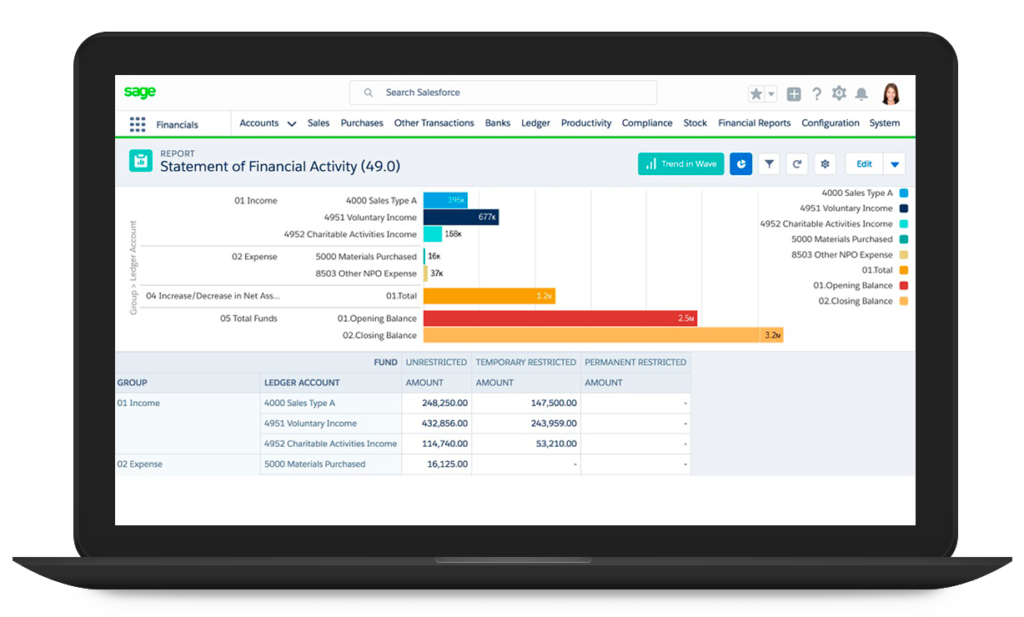The width and height of the screenshot is (1024, 617).
Task: Click the Search Salesforce field
Action: (503, 93)
